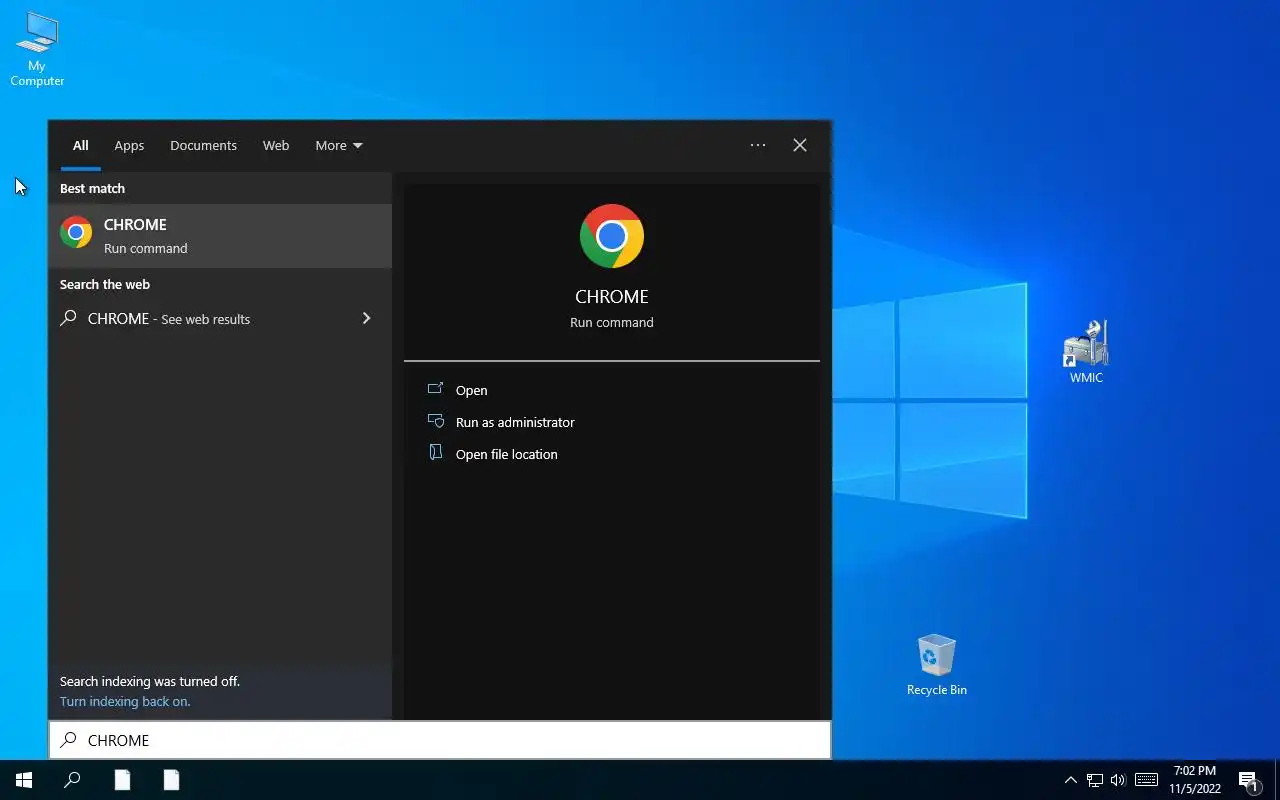Click in the CHROME search input field
The image size is (1280, 800).
[440, 740]
